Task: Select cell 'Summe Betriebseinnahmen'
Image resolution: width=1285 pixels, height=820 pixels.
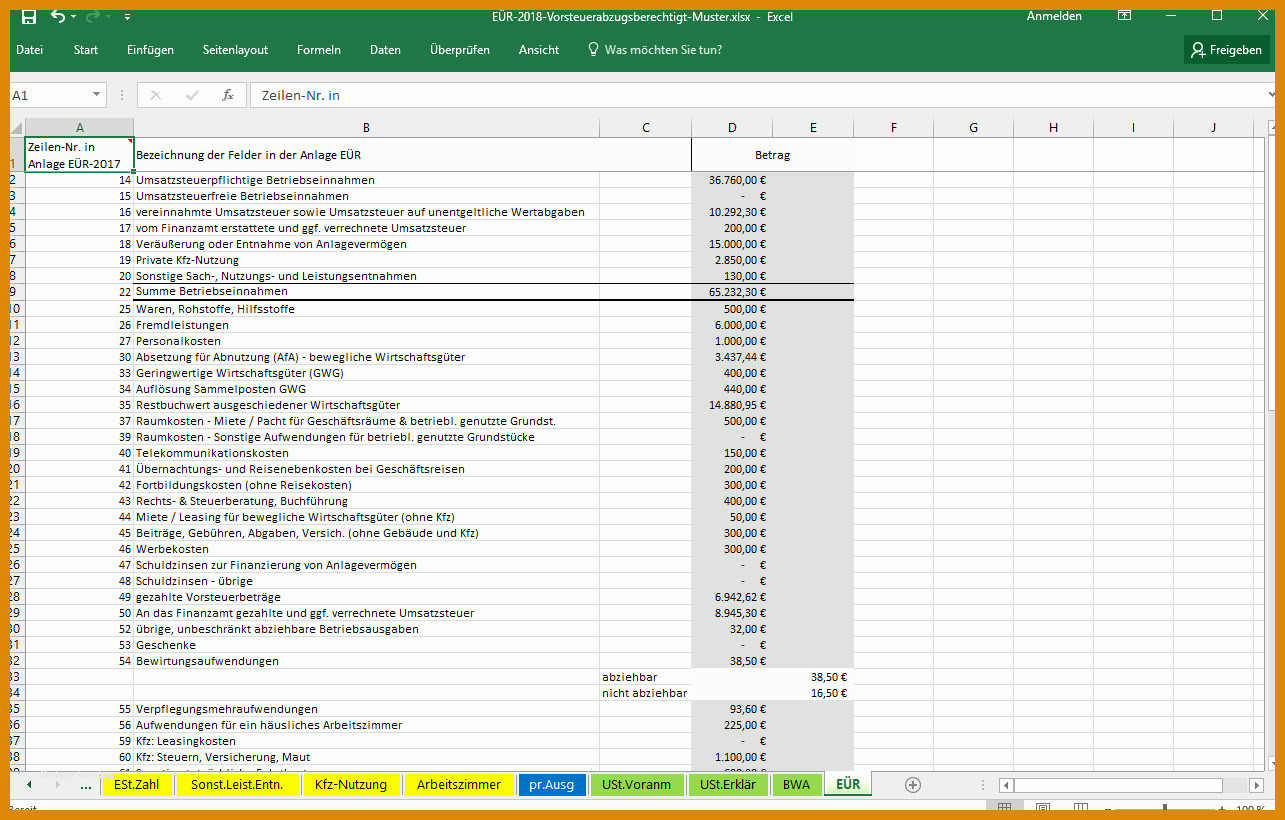Action: click(366, 292)
